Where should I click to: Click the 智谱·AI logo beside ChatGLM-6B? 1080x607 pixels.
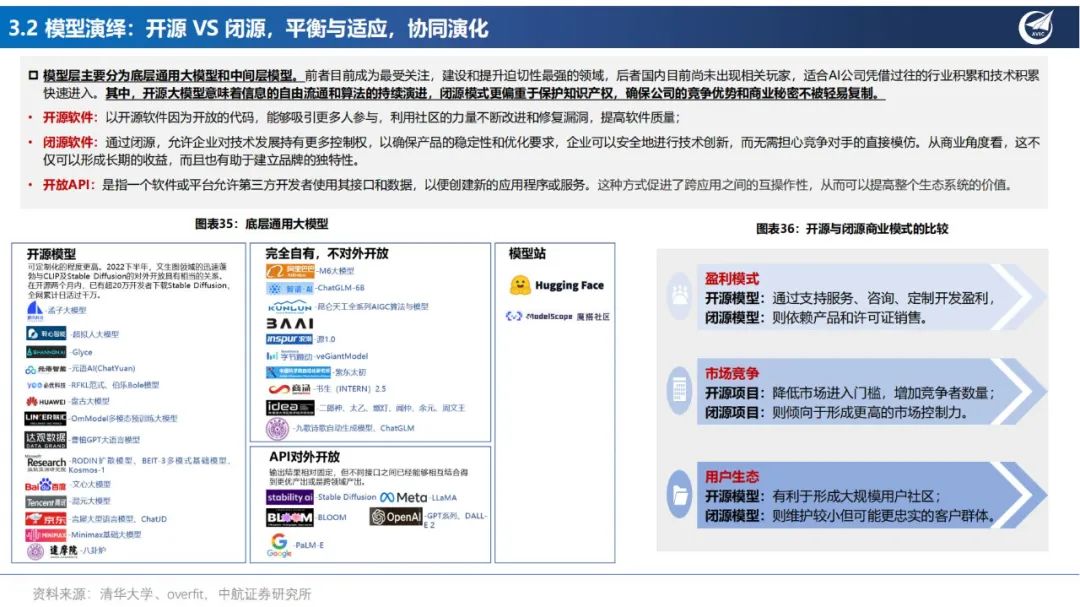pos(290,288)
